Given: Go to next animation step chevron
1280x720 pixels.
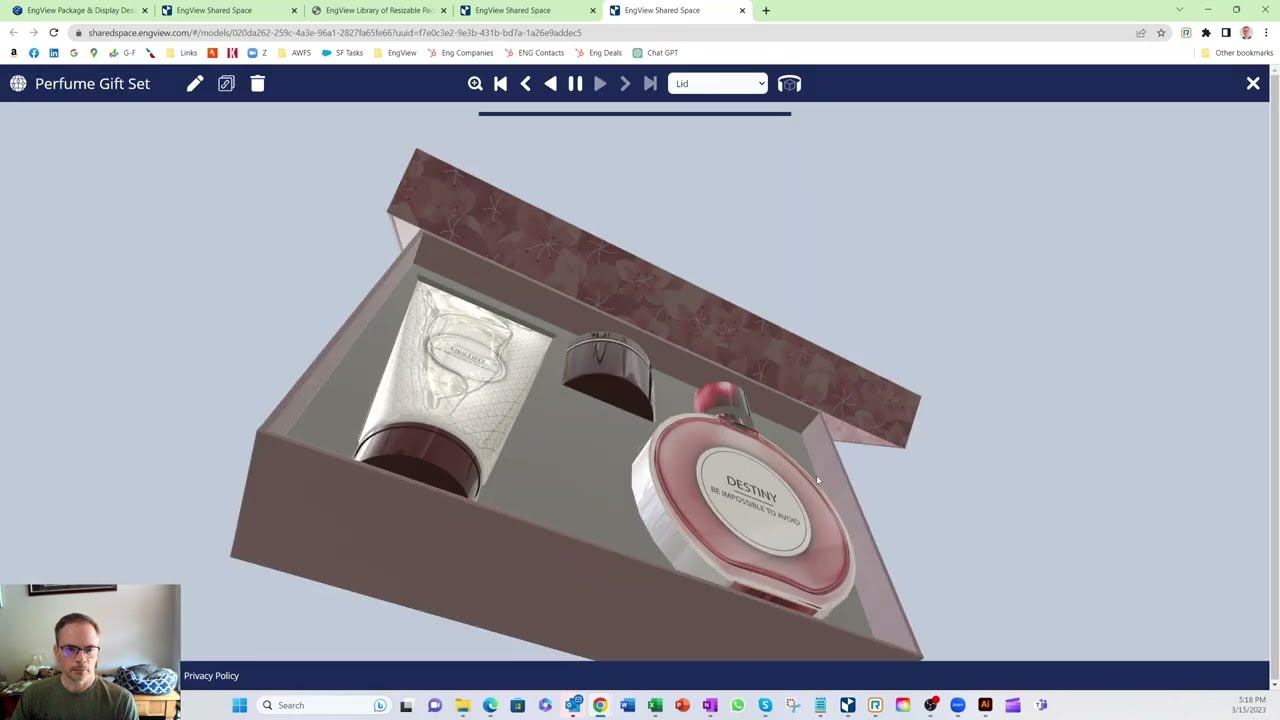Looking at the screenshot, I should pos(625,84).
